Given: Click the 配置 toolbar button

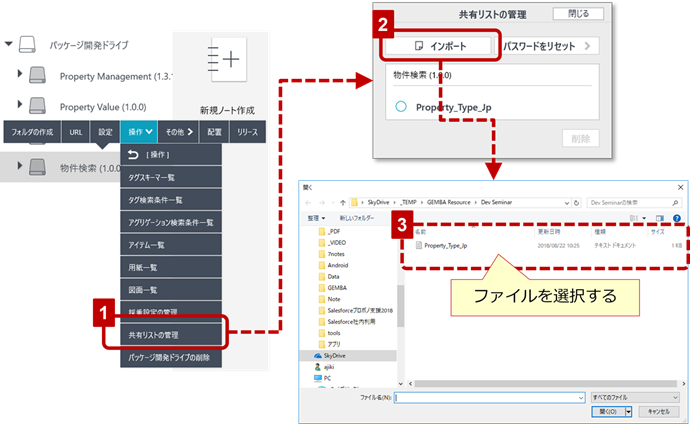Looking at the screenshot, I should (214, 132).
